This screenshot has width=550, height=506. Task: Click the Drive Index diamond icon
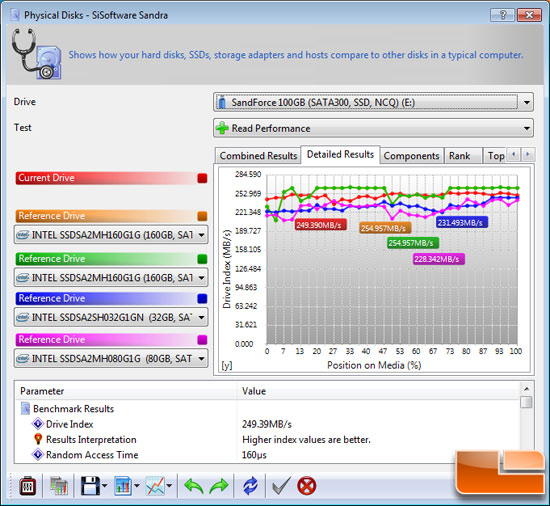click(38, 424)
